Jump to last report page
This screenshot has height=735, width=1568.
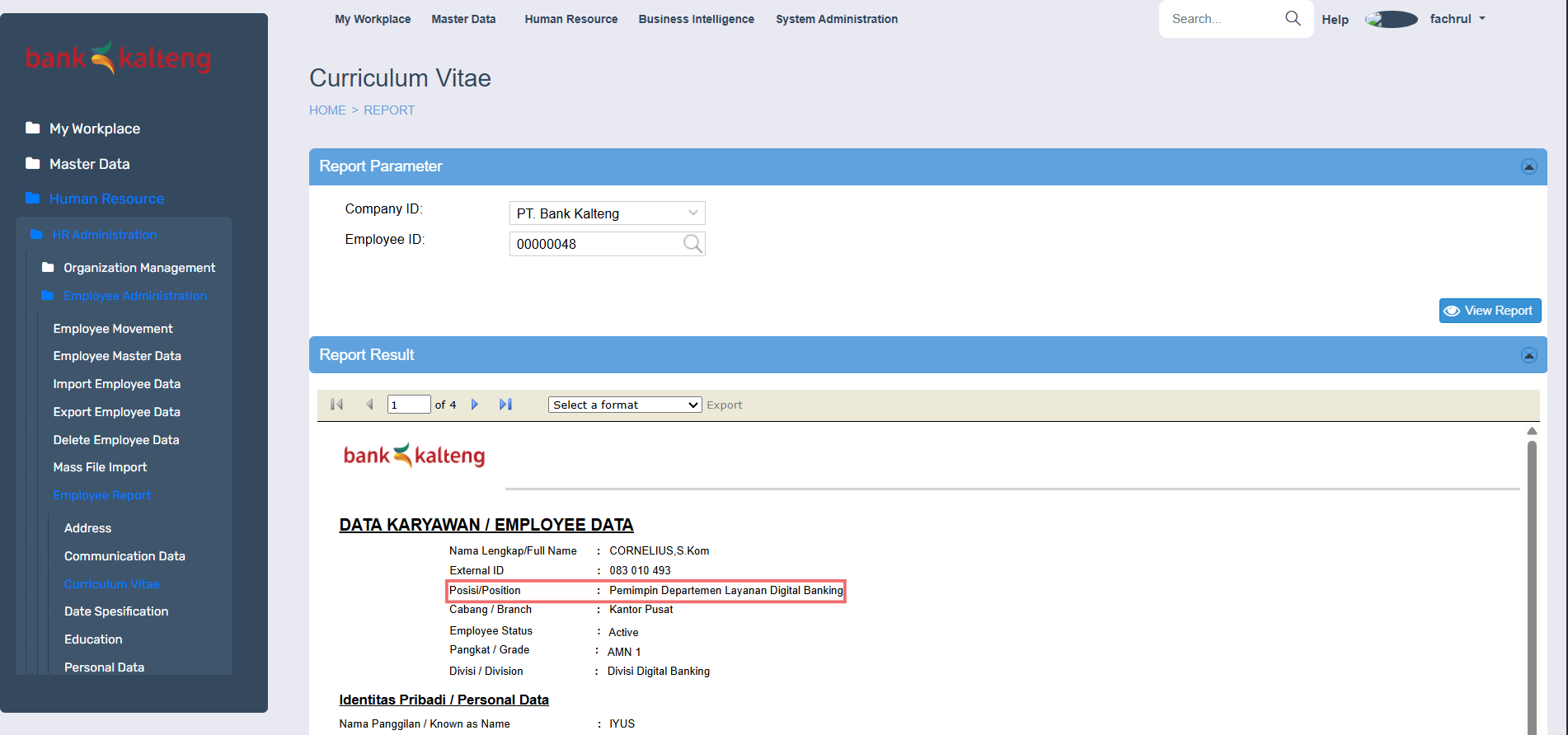[x=505, y=405]
